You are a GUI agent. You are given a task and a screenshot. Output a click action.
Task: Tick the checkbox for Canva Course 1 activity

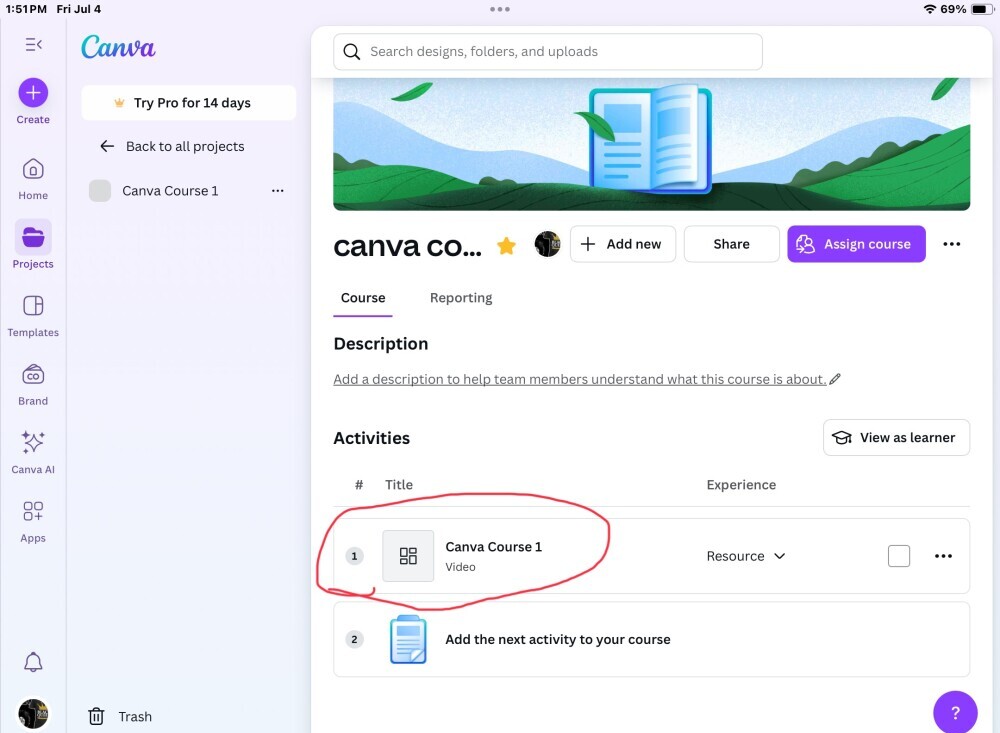[x=899, y=556]
